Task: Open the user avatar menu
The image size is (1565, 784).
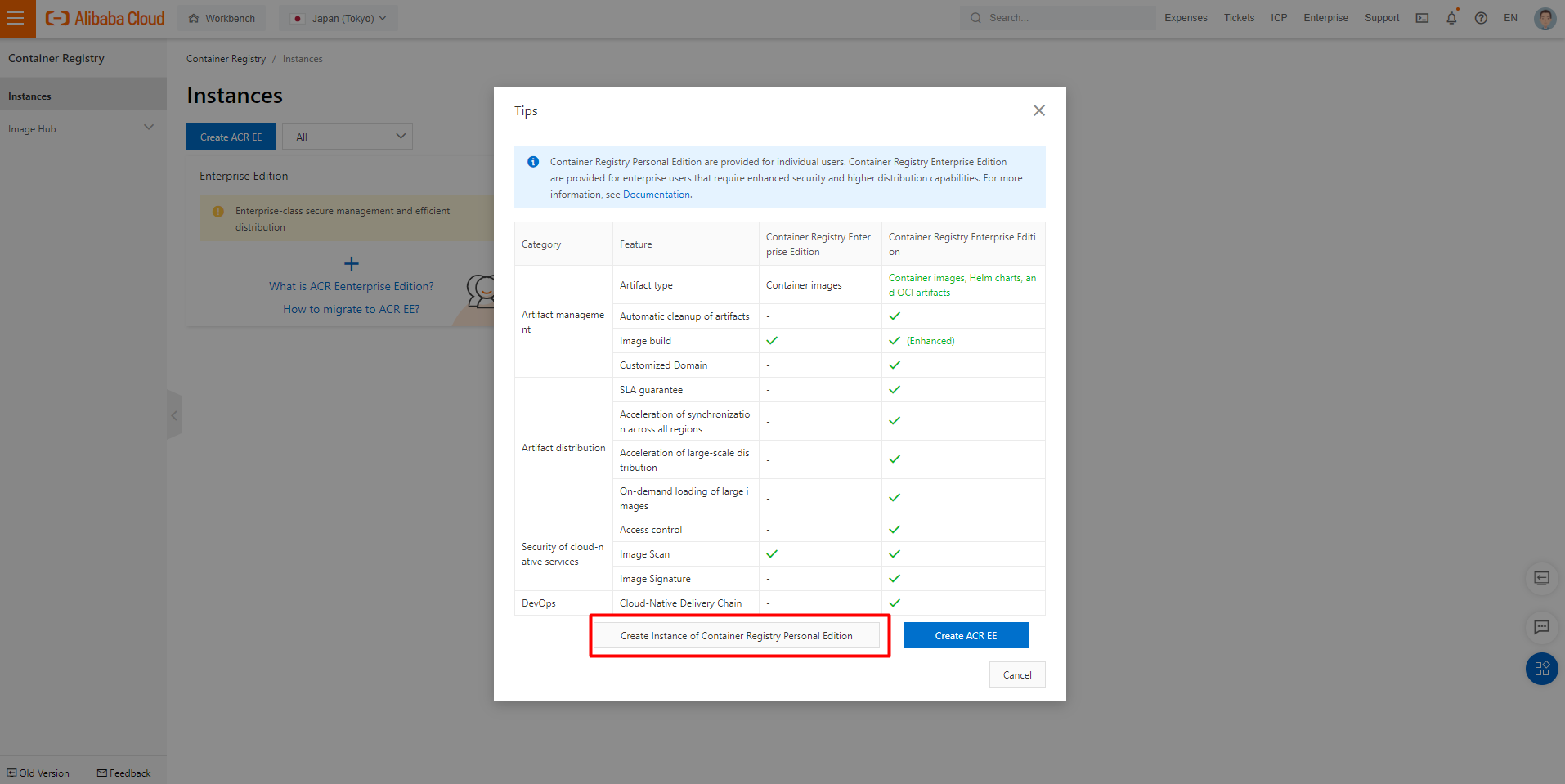Action: tap(1545, 18)
